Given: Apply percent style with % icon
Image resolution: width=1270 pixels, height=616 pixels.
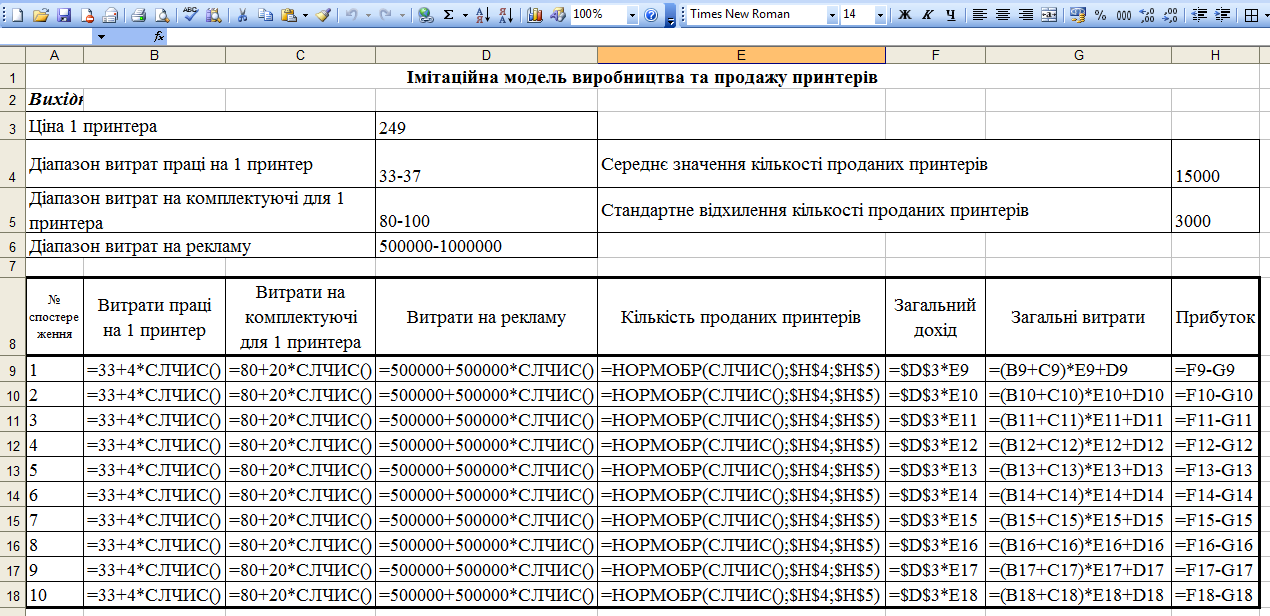Looking at the screenshot, I should pos(1100,15).
